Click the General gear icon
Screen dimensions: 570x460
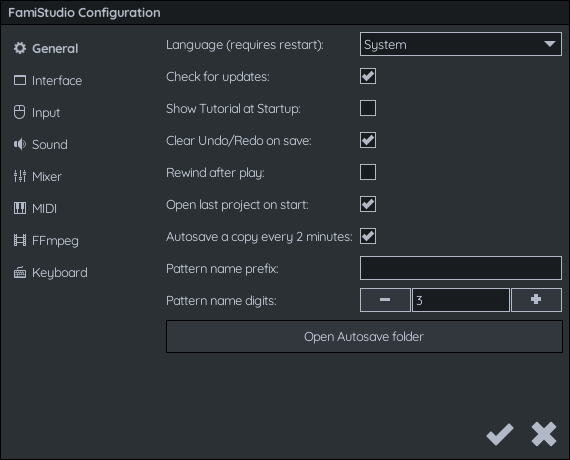click(x=20, y=48)
